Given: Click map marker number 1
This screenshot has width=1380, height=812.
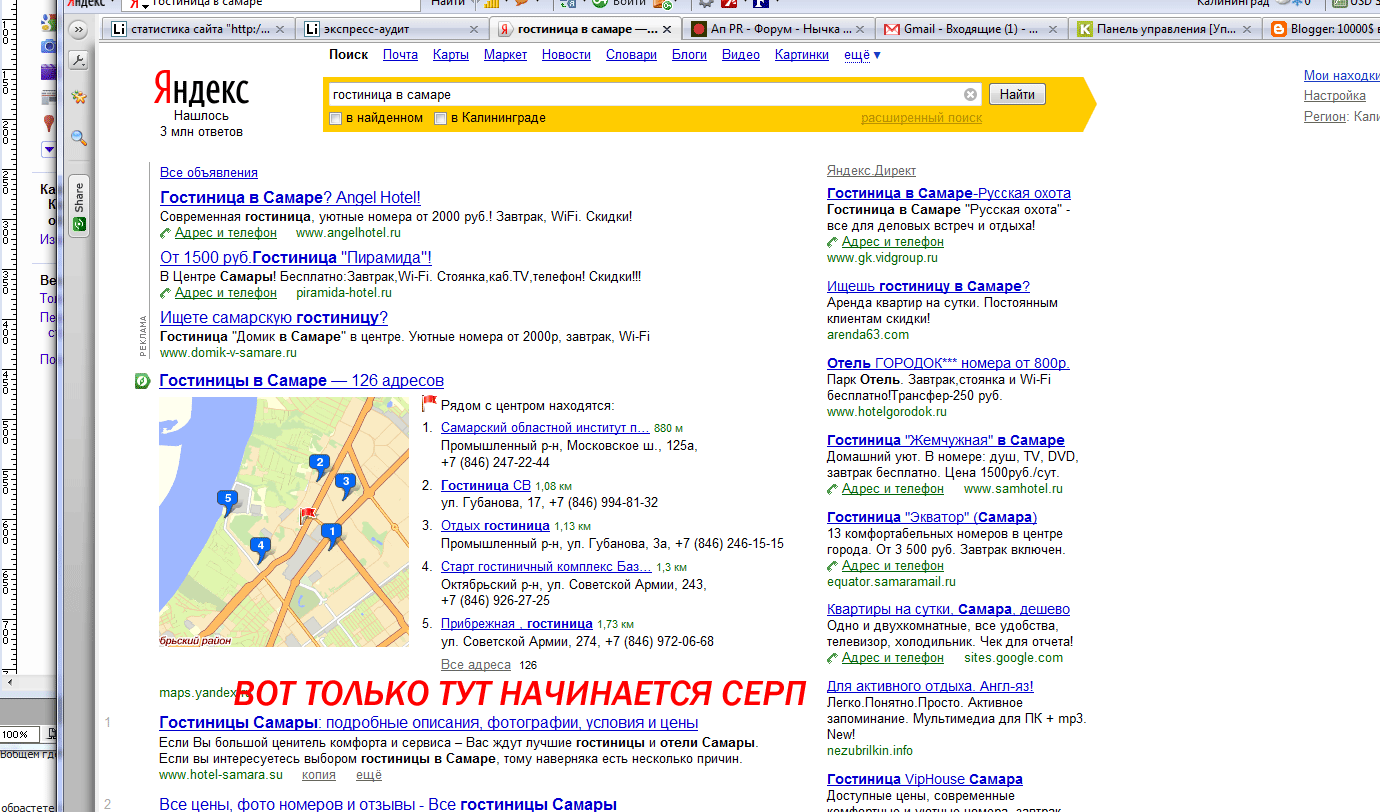Looking at the screenshot, I should [x=332, y=534].
